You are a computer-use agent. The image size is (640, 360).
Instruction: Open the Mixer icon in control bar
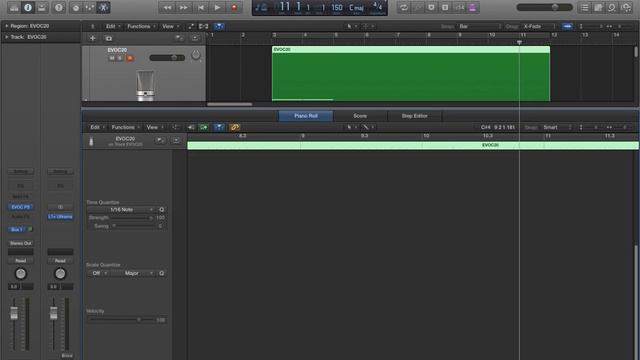(89, 7)
